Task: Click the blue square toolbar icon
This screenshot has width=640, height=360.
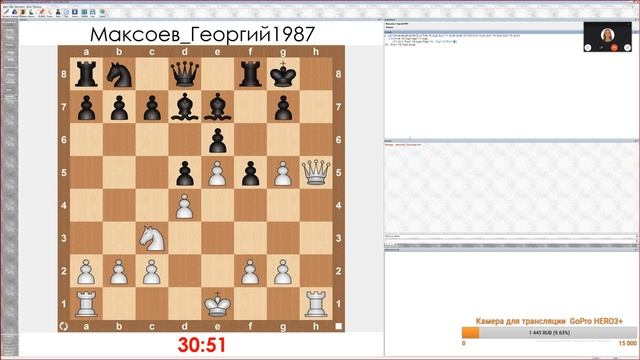Action: click(75, 12)
